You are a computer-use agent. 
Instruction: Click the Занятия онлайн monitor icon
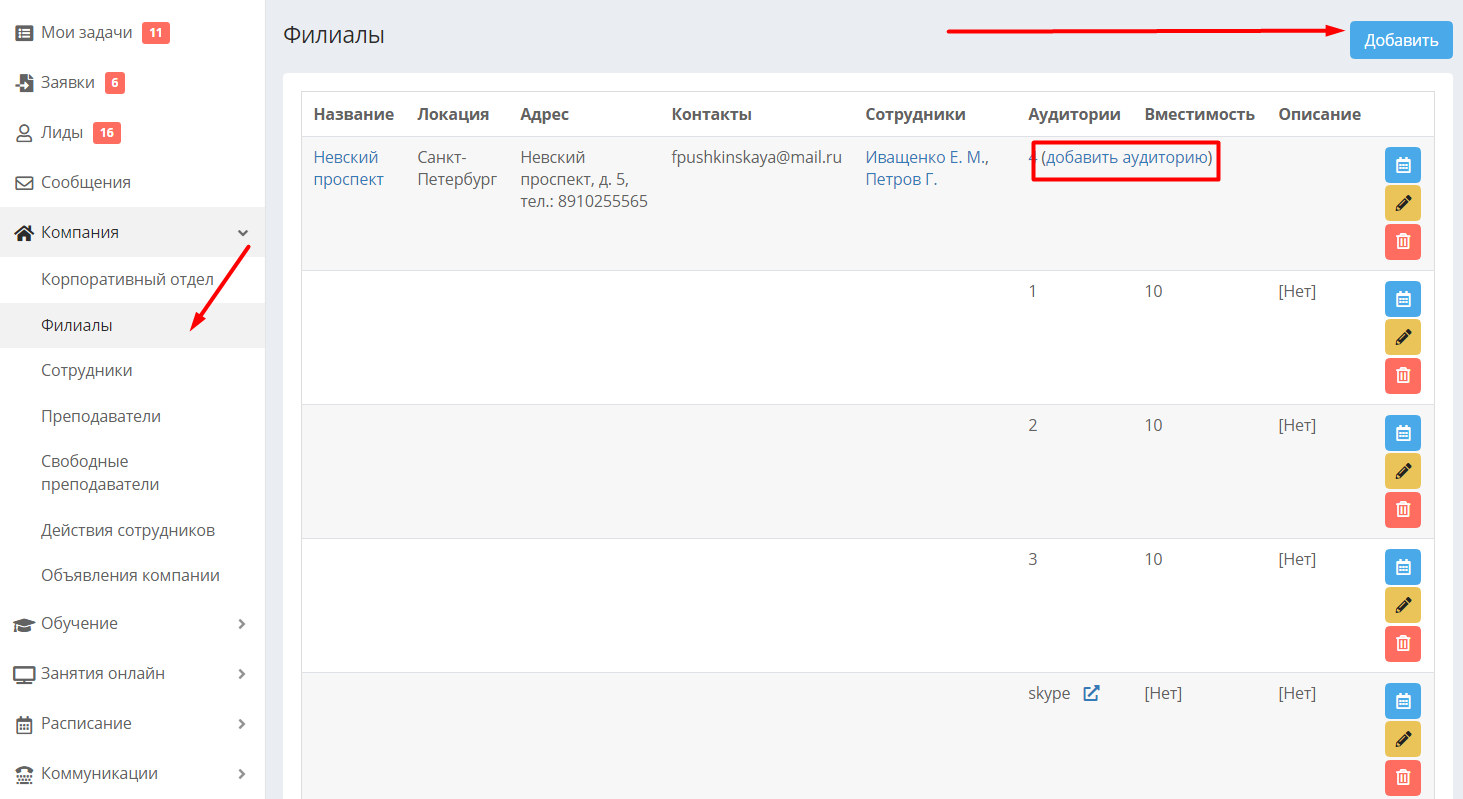24,674
